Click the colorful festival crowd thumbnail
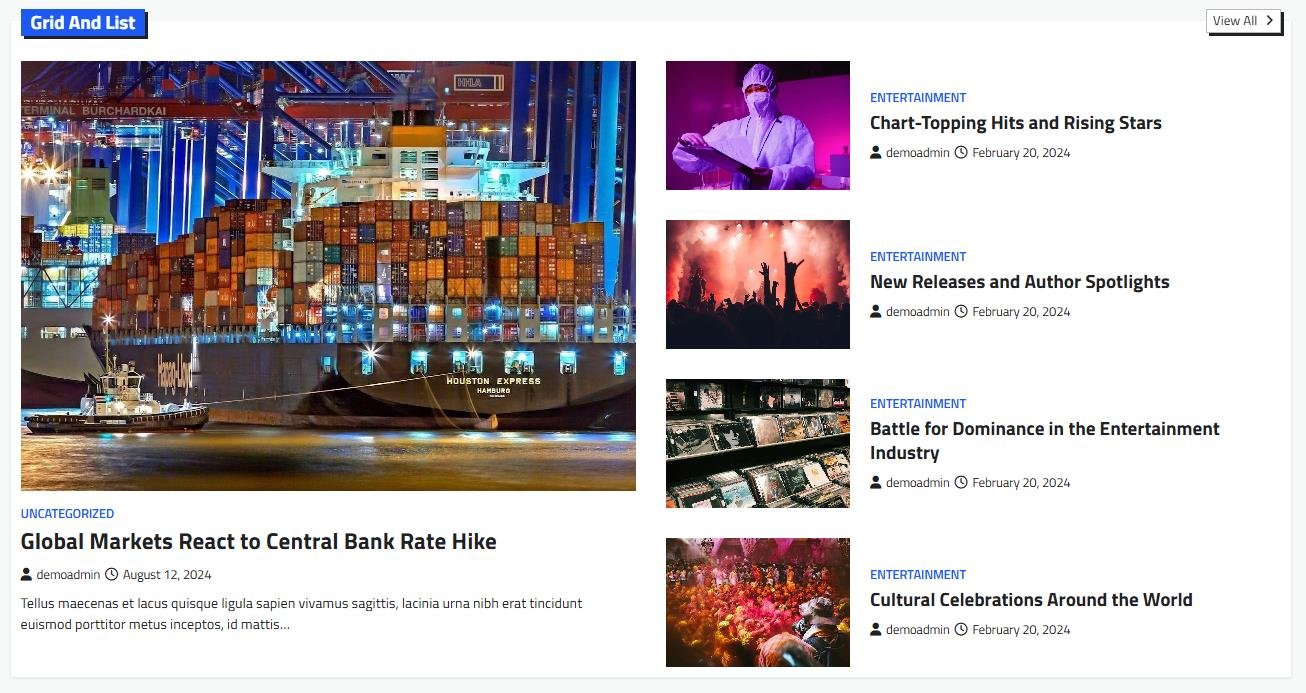Image resolution: width=1306 pixels, height=693 pixels. (758, 602)
